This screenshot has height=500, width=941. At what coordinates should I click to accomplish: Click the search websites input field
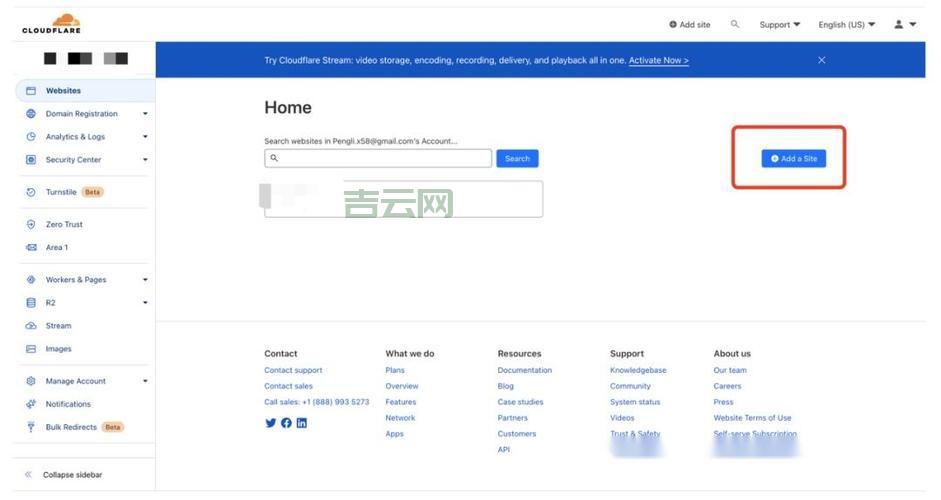point(378,158)
